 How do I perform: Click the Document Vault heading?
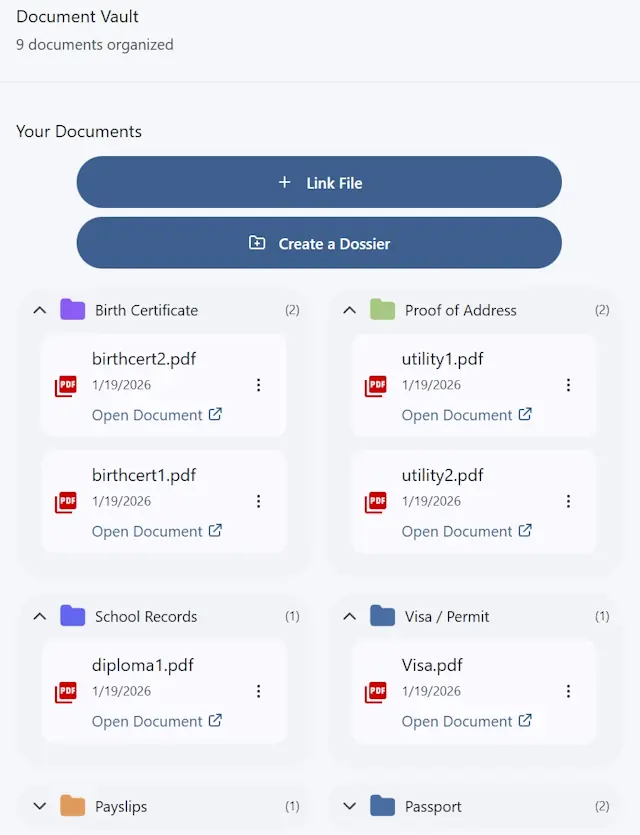77,17
